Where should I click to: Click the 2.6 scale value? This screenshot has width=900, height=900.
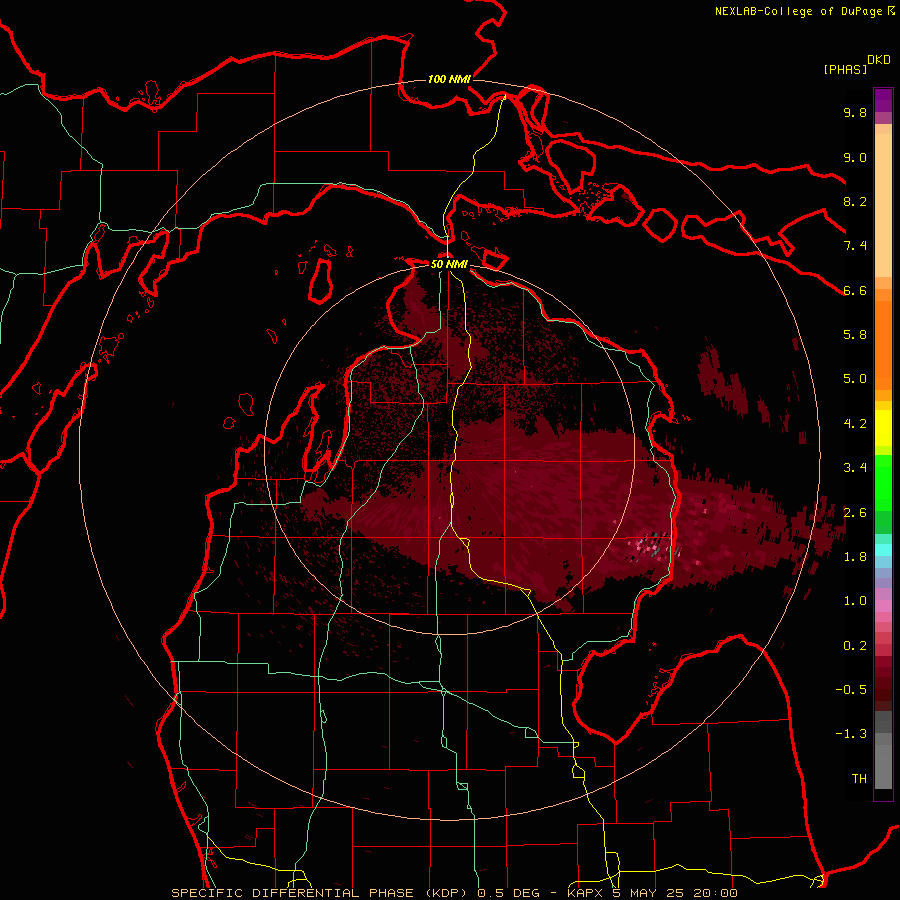coord(855,513)
